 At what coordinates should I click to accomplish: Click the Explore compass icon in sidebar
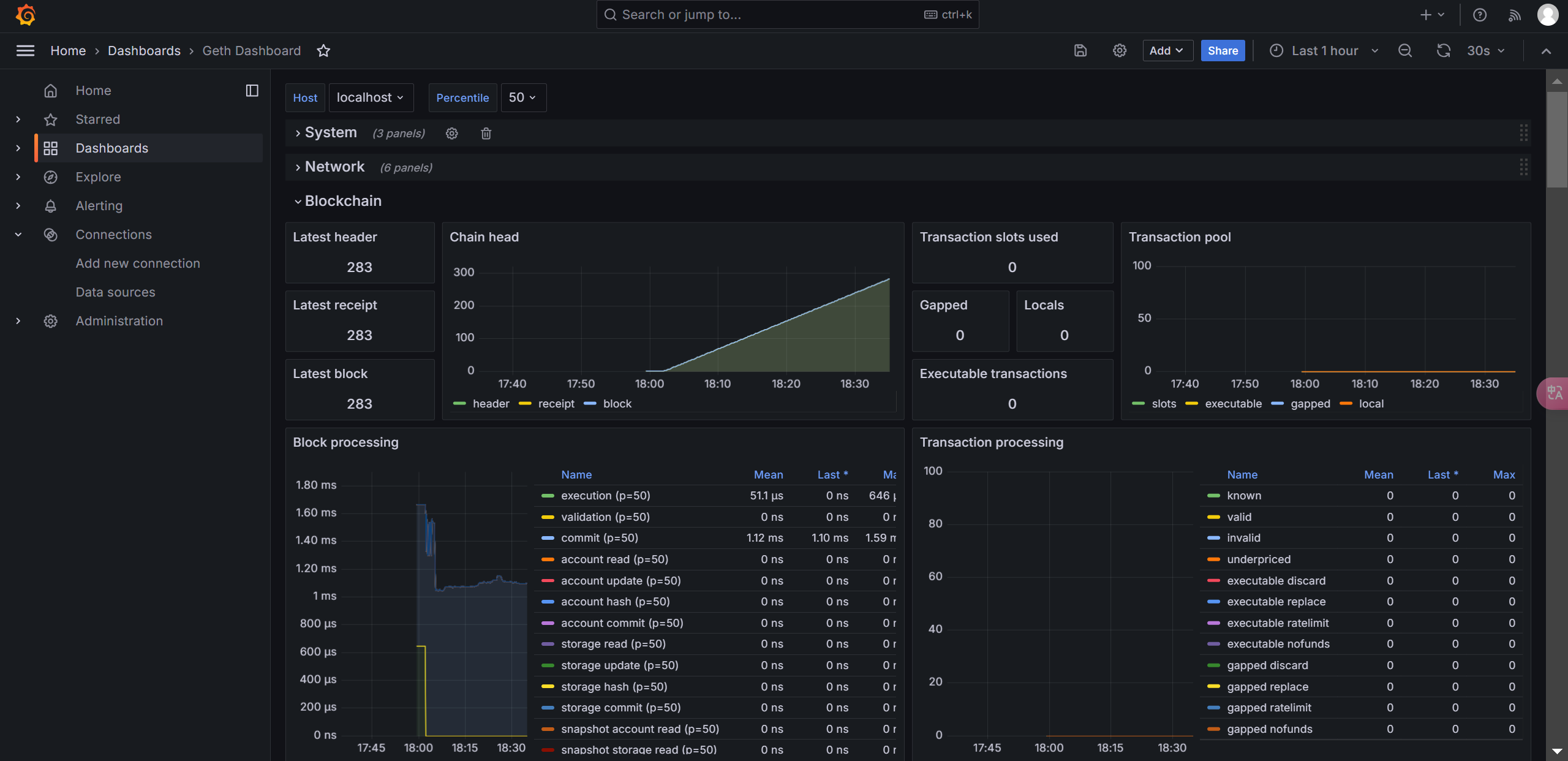[51, 177]
